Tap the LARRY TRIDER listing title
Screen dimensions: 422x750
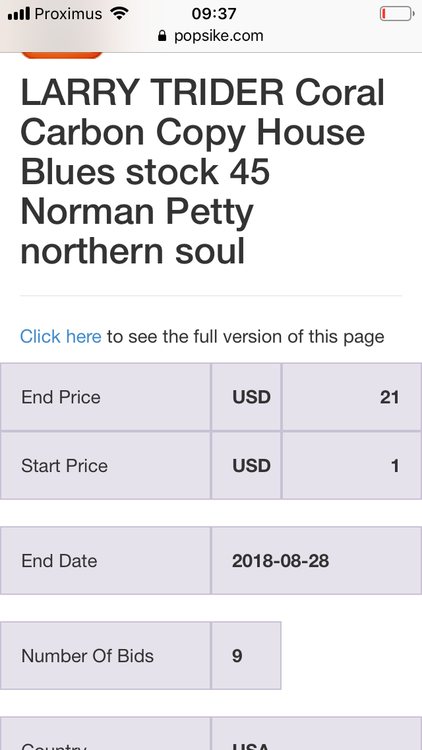(x=202, y=171)
